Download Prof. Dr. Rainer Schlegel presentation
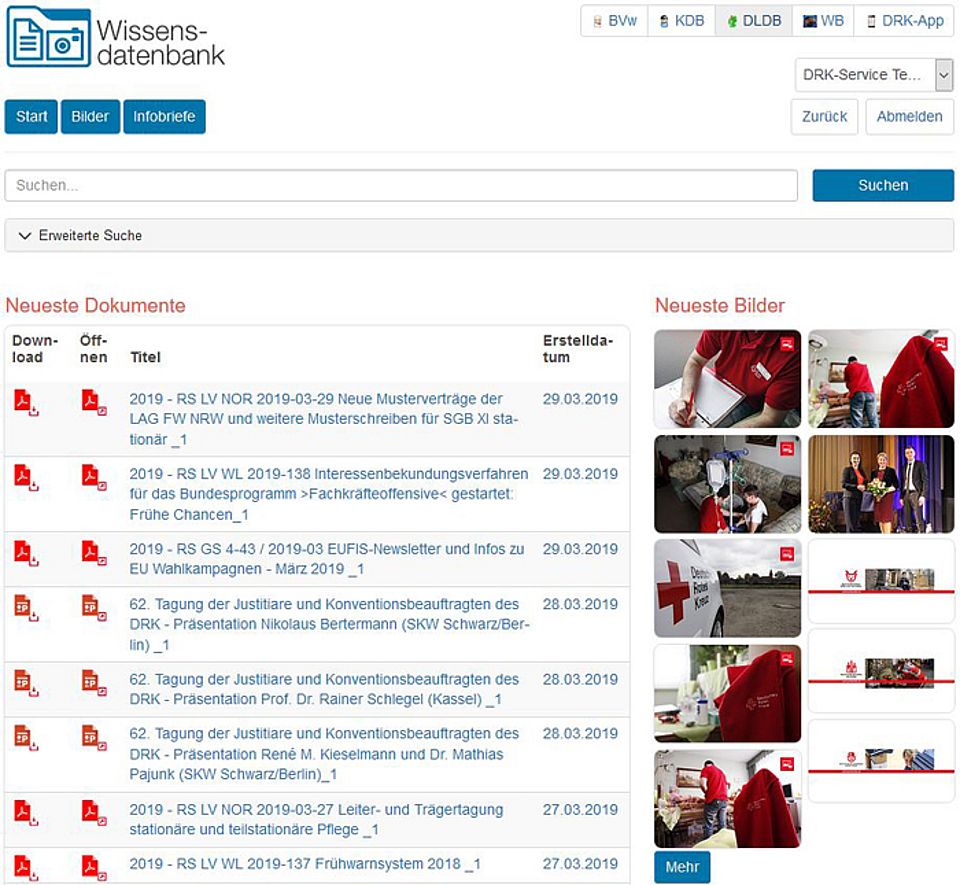Viewport: 960px width, 885px height. point(26,682)
